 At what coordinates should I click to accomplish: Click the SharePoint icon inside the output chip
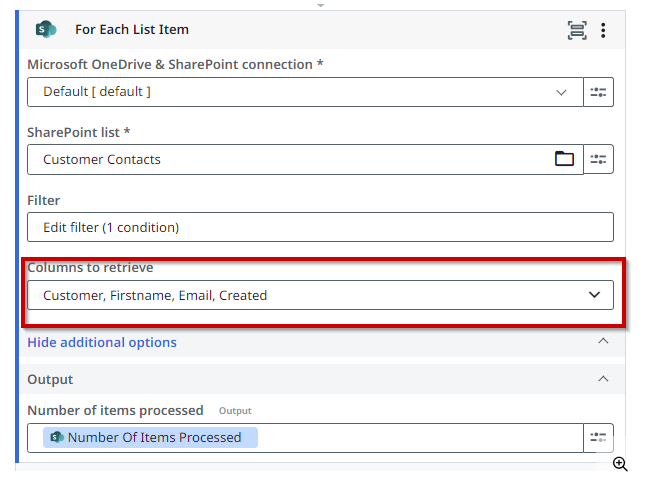click(57, 437)
